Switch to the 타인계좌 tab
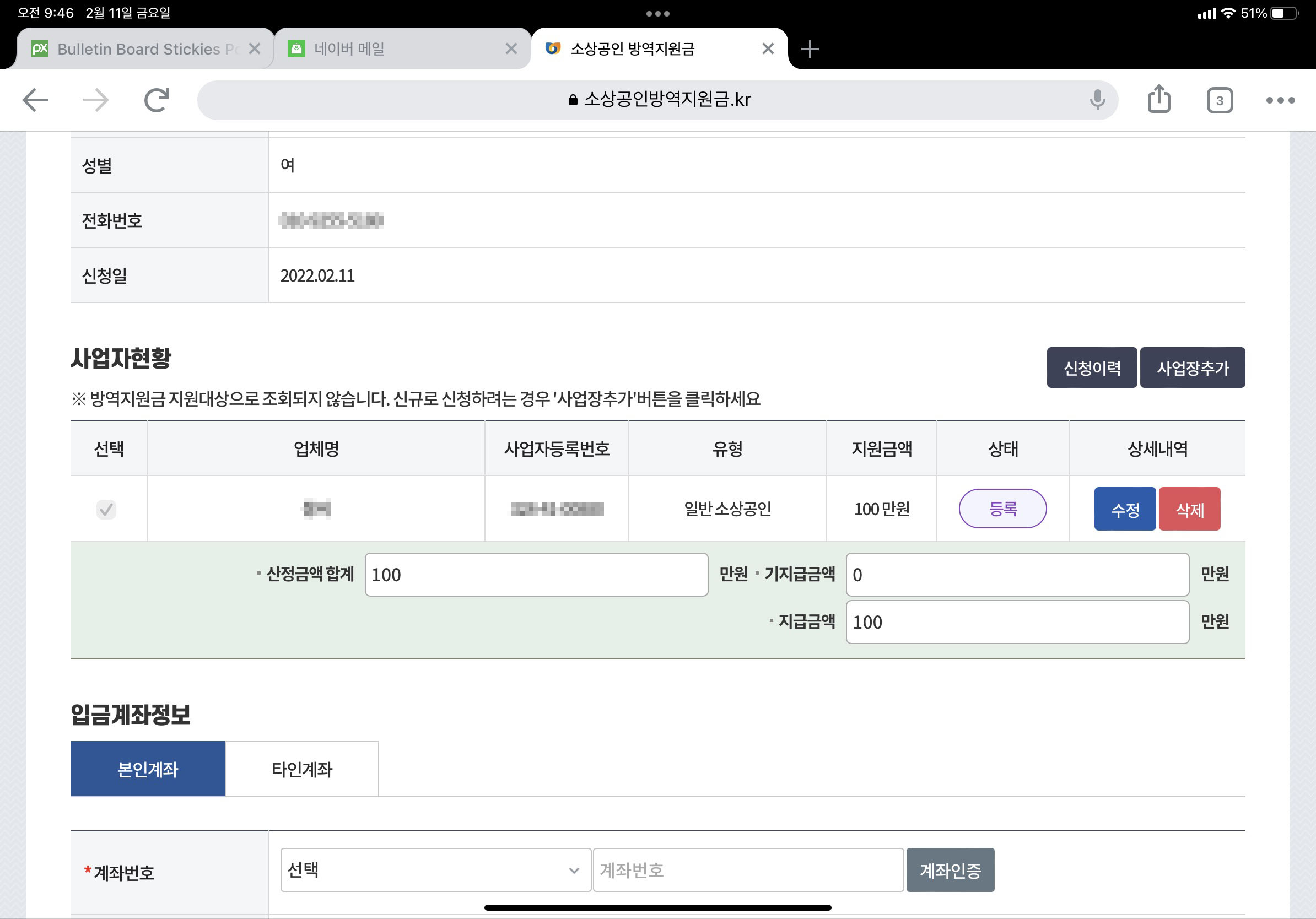The height and width of the screenshot is (919, 1316). point(301,769)
